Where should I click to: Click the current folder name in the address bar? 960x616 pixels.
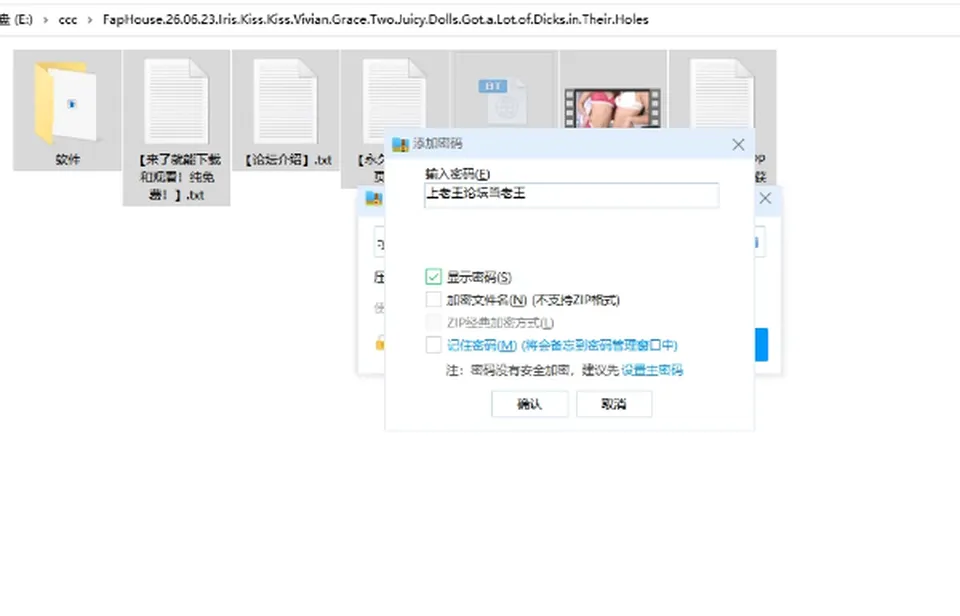point(375,20)
